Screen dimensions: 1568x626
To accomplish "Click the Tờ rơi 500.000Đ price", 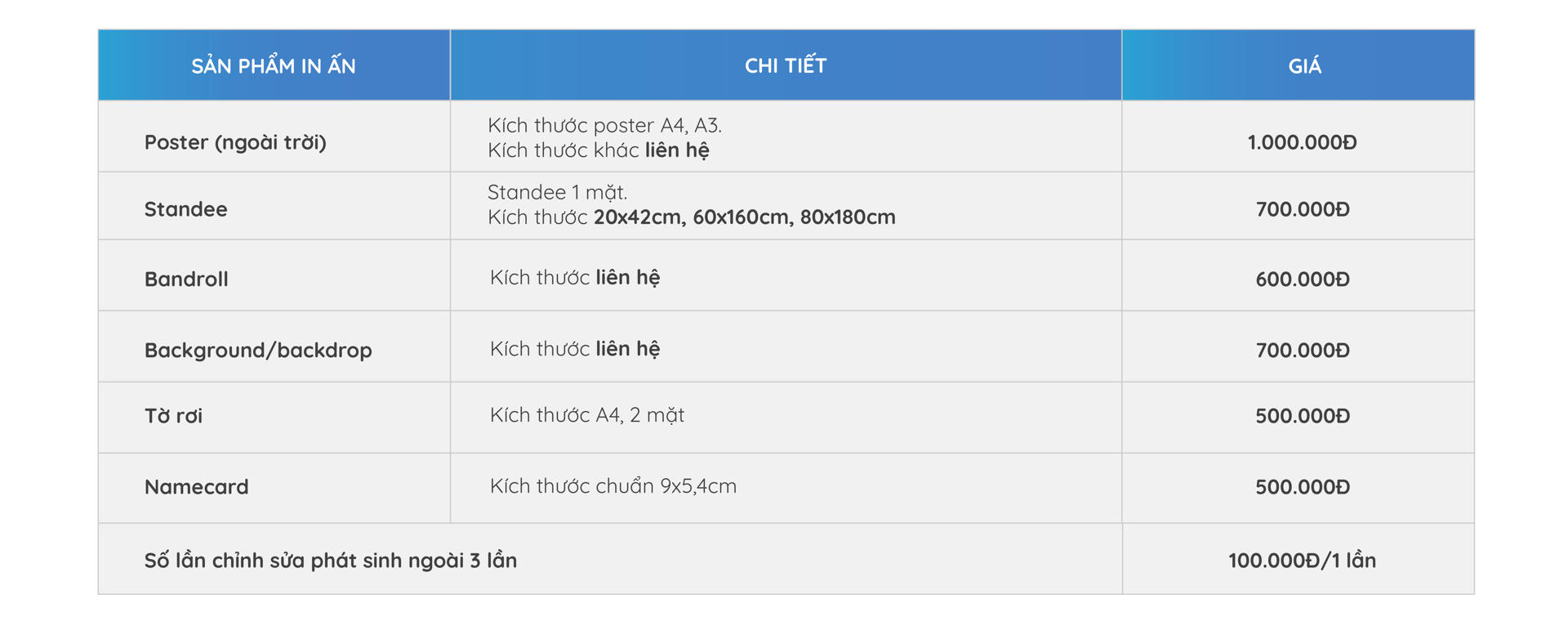I will click(x=1303, y=415).
